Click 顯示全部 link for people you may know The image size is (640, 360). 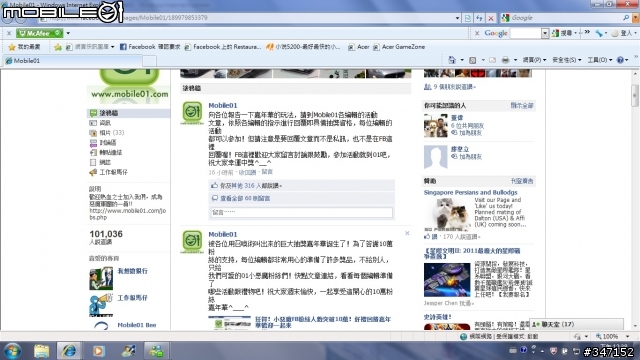pyautogui.click(x=522, y=106)
